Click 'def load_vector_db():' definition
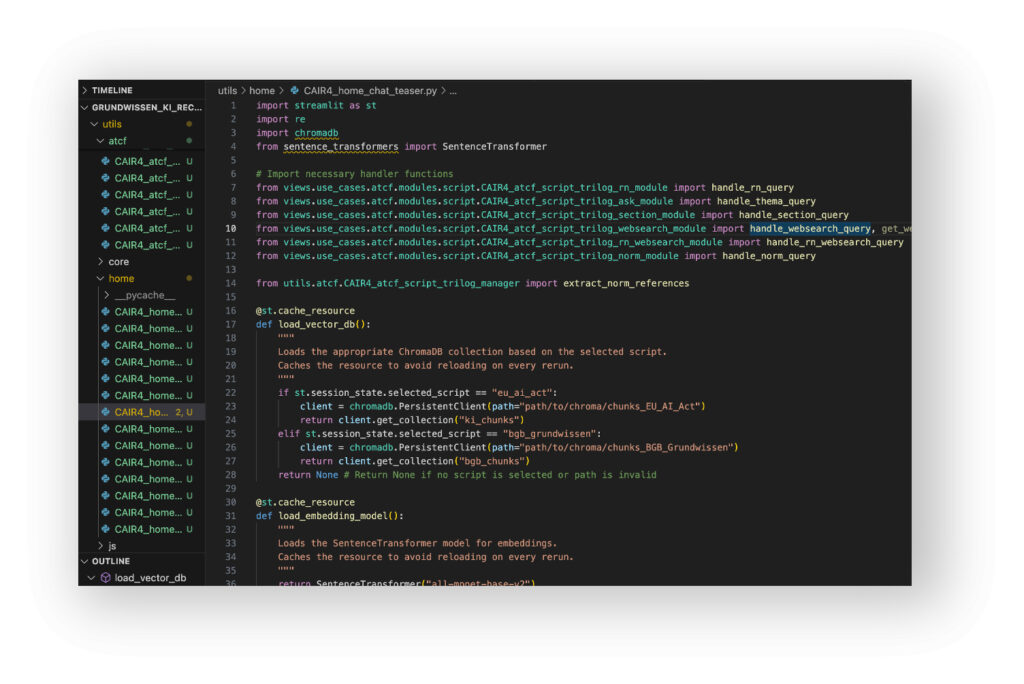1024x684 pixels. [x=313, y=325]
